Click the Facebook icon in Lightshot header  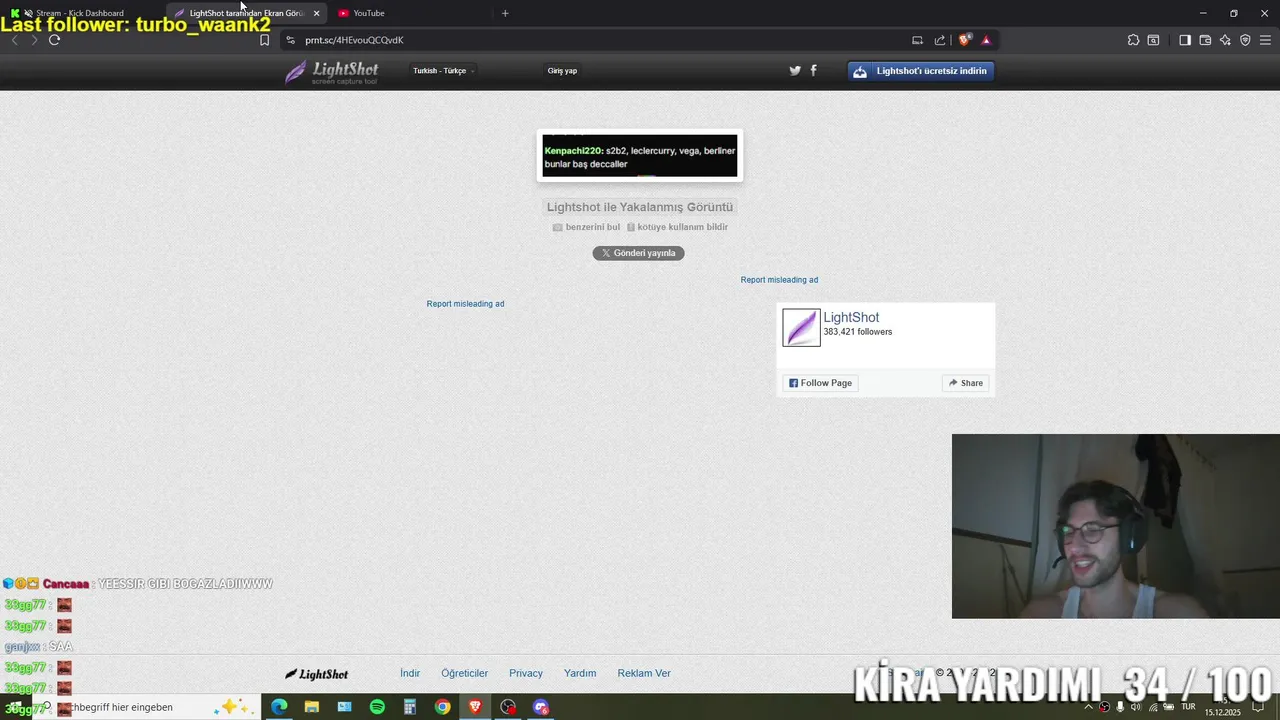(813, 70)
